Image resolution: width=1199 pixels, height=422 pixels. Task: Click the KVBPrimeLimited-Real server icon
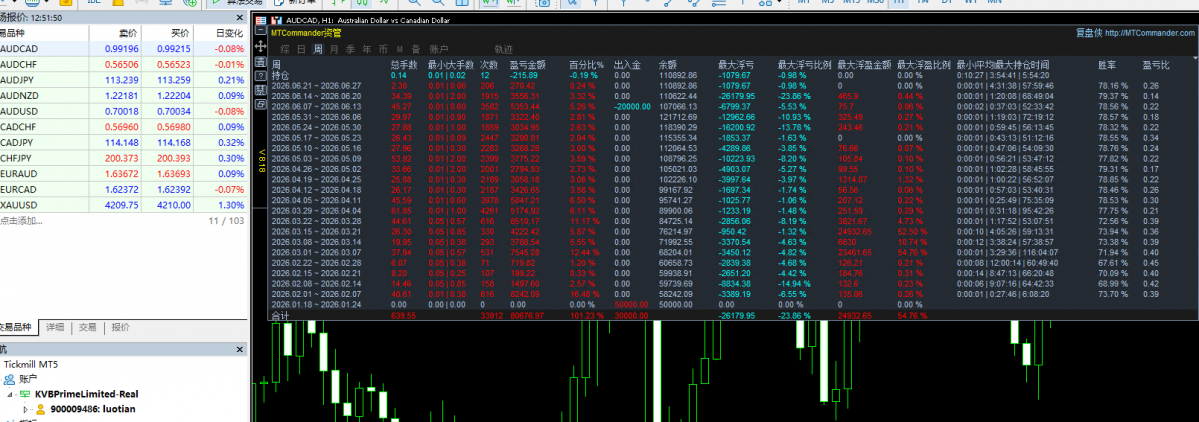tap(26, 394)
